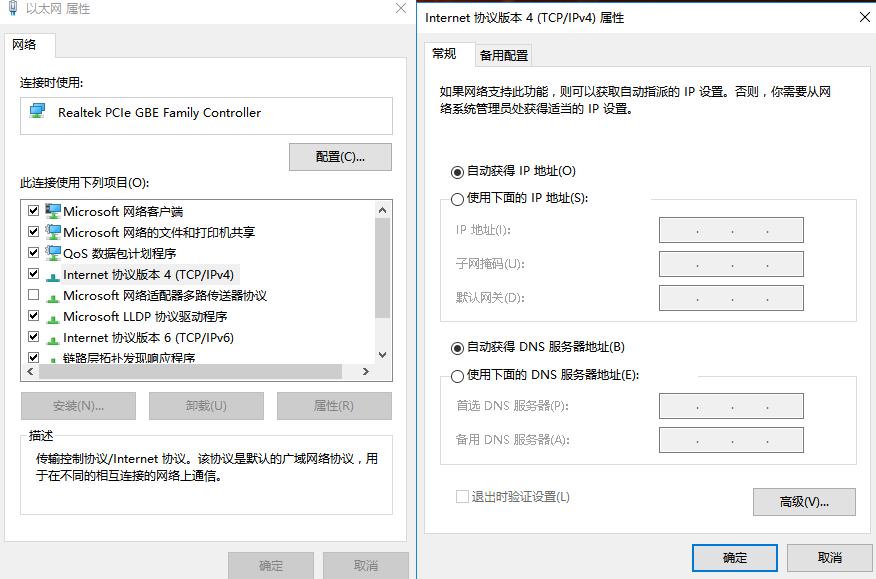Click the 以太网 属性 title bar icon
The image size is (876, 579).
point(12,9)
